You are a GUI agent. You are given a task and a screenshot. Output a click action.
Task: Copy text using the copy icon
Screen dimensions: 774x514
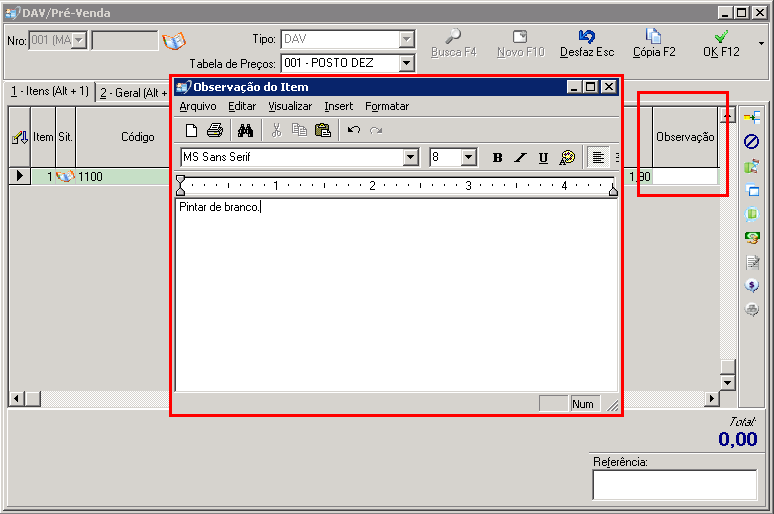[299, 130]
